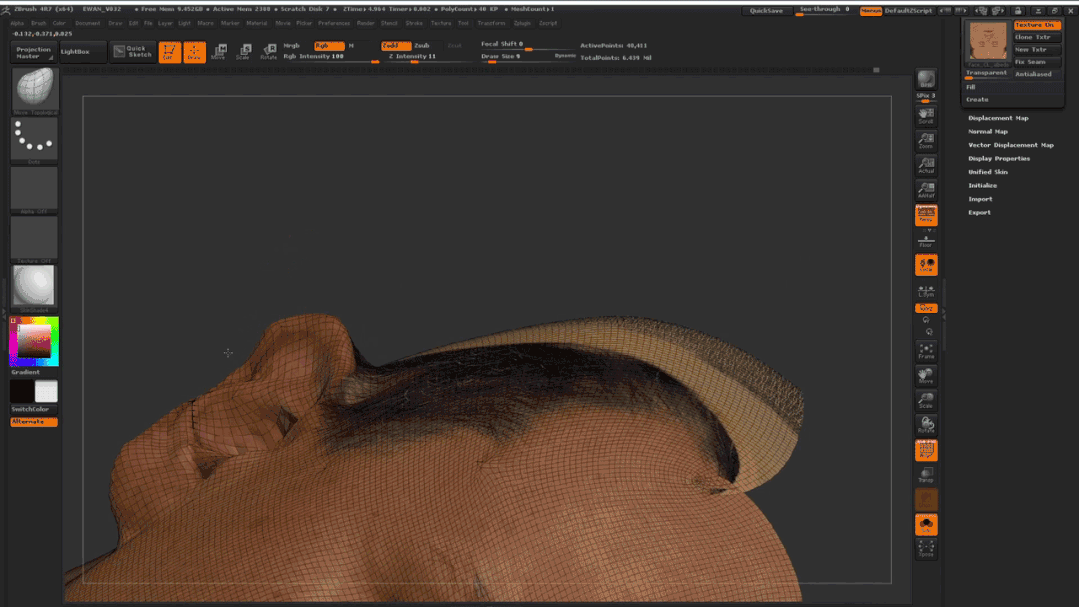Toggle the Texture On button
Screen dimensions: 1079x607
tap(1035, 25)
